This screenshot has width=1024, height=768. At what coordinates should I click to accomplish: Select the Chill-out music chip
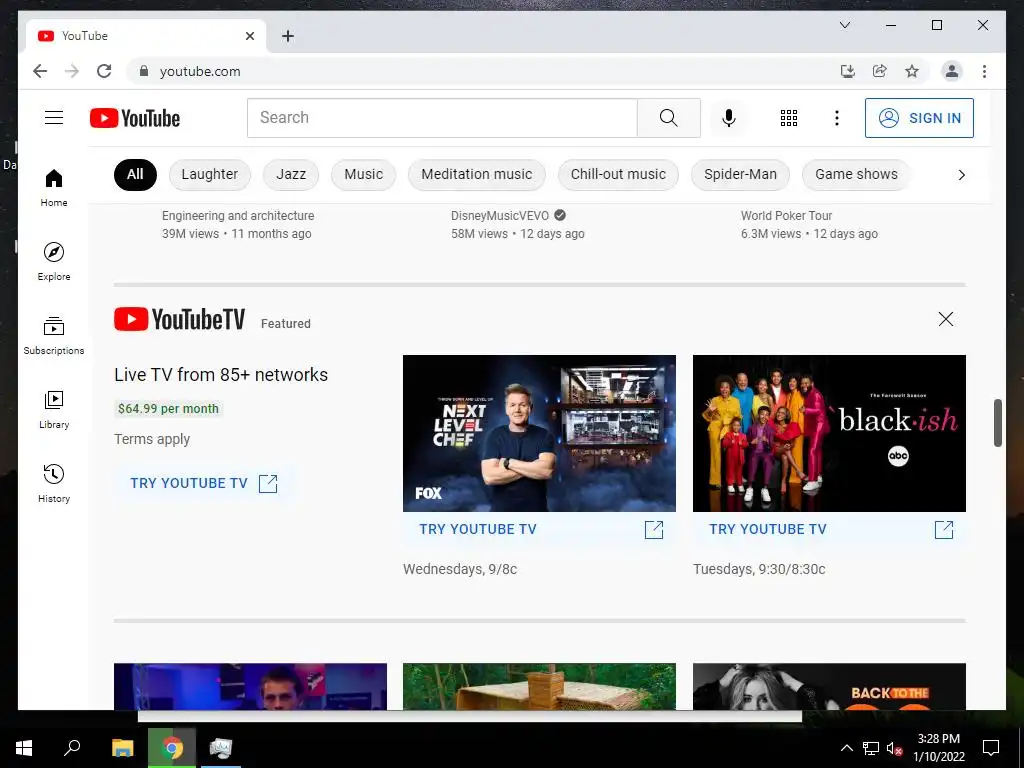click(618, 174)
